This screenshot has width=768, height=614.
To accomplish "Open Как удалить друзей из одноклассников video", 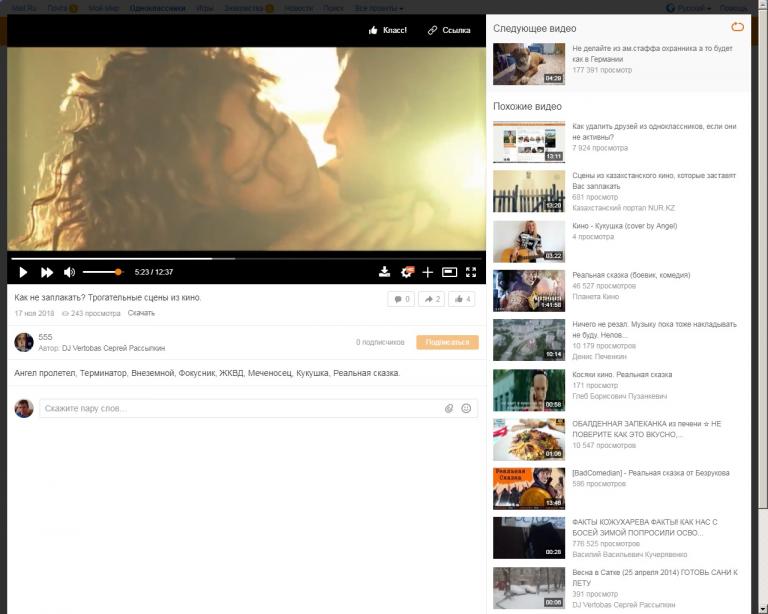I will point(654,132).
